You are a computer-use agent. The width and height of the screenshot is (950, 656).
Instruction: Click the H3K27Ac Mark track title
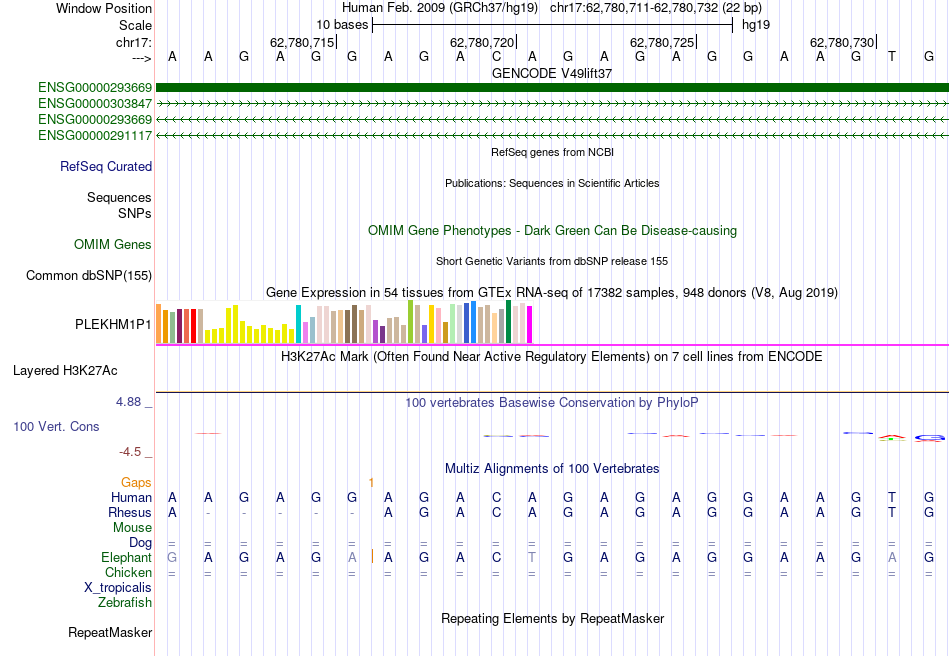click(552, 356)
